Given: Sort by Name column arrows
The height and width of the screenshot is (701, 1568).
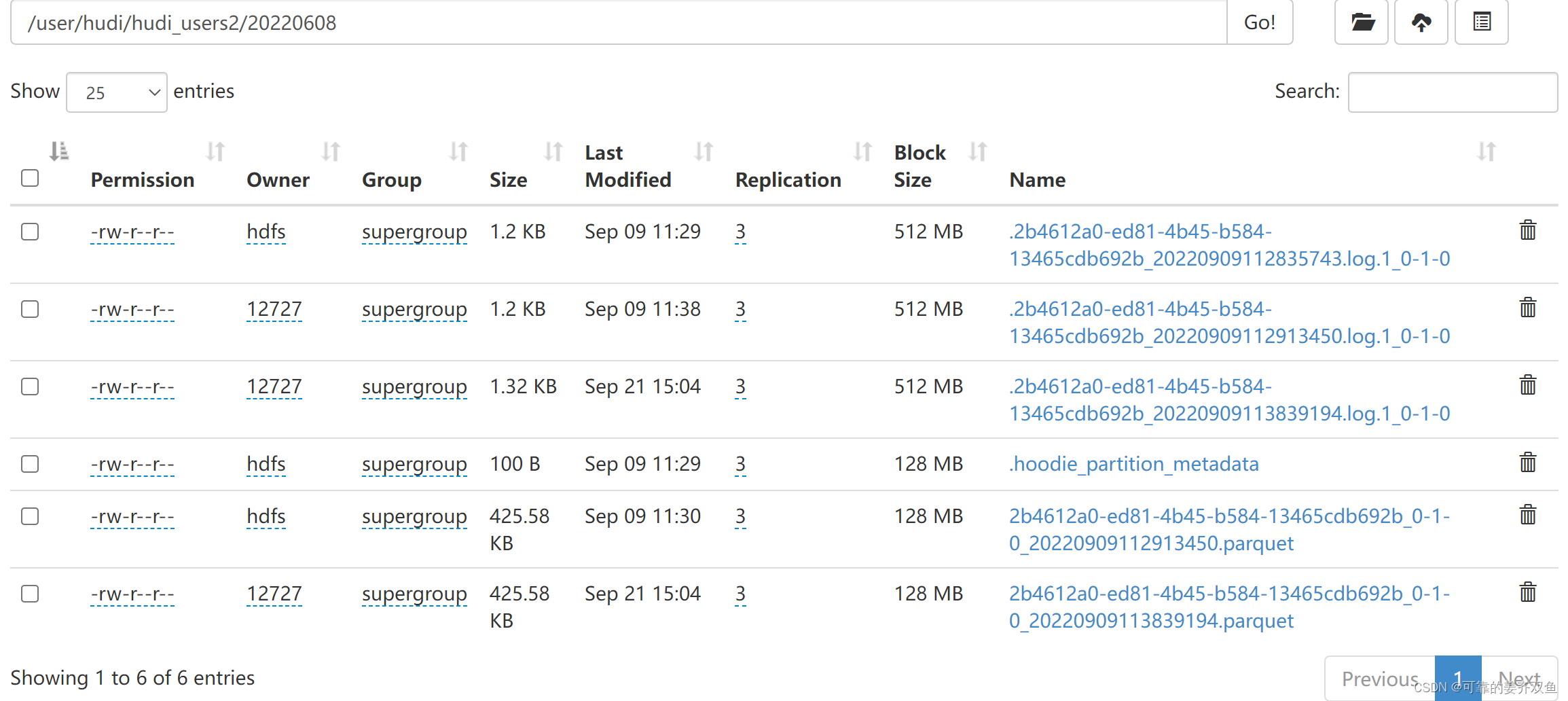Looking at the screenshot, I should coord(1486,151).
